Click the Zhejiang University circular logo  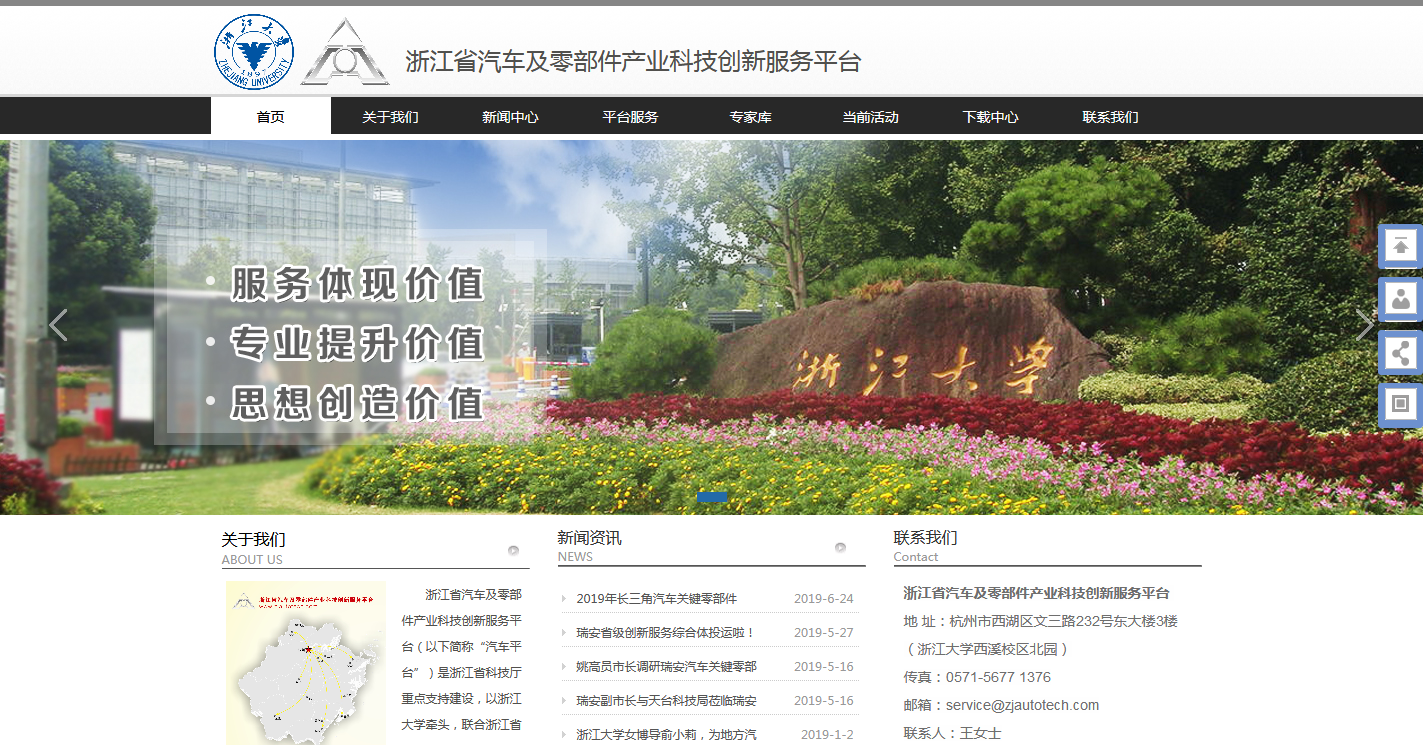tap(254, 50)
